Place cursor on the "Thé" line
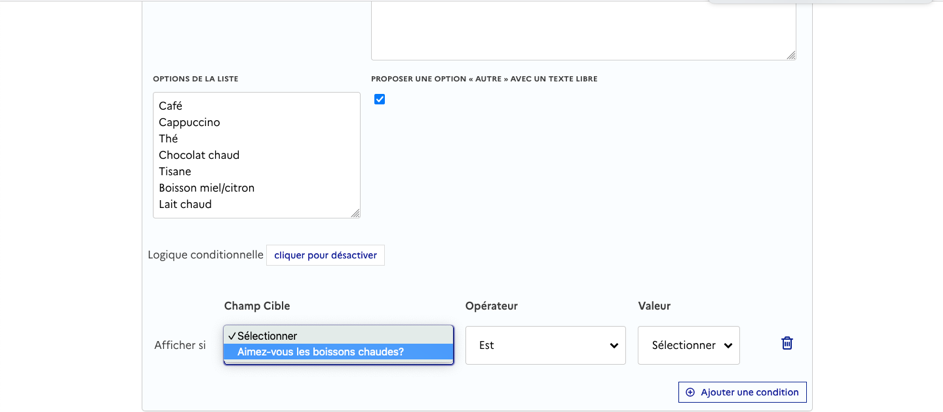Image resolution: width=943 pixels, height=412 pixels. click(x=170, y=139)
